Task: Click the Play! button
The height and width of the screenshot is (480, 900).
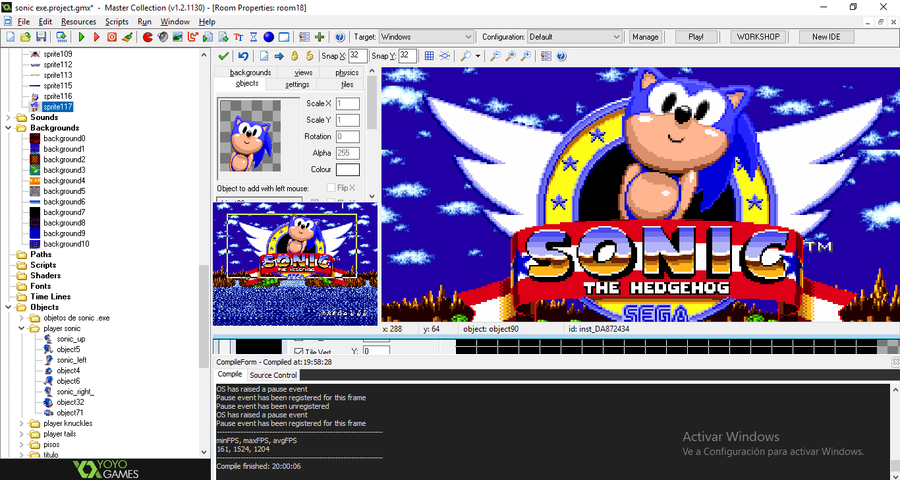Action: [x=696, y=37]
